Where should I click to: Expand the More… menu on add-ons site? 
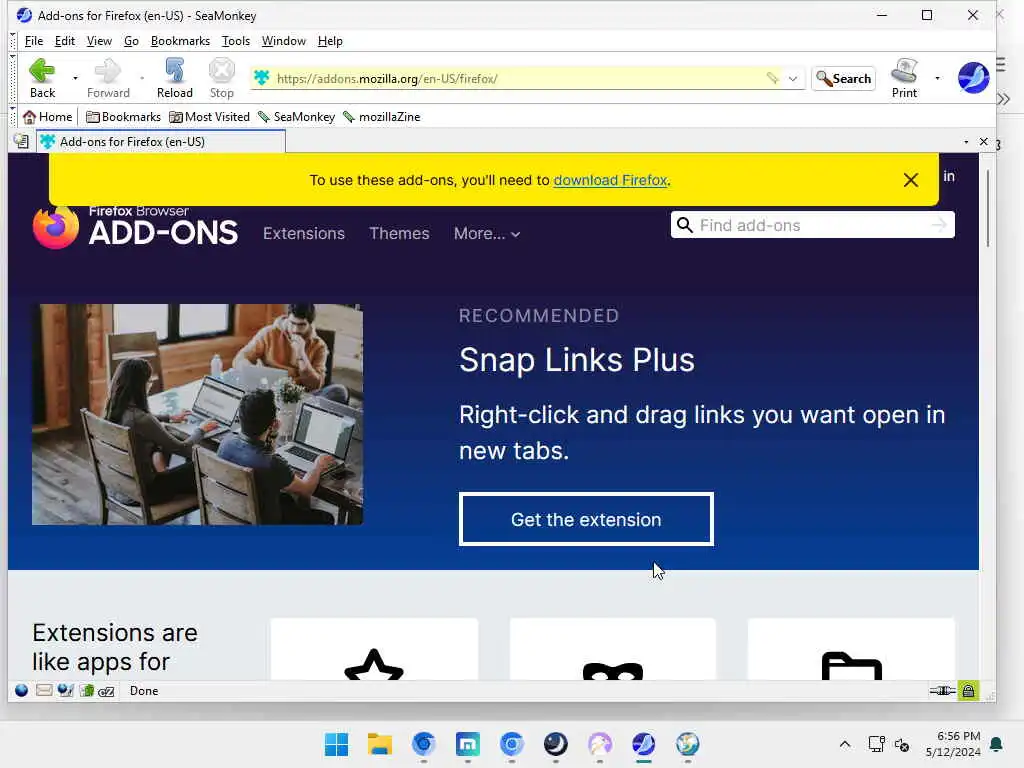(487, 233)
